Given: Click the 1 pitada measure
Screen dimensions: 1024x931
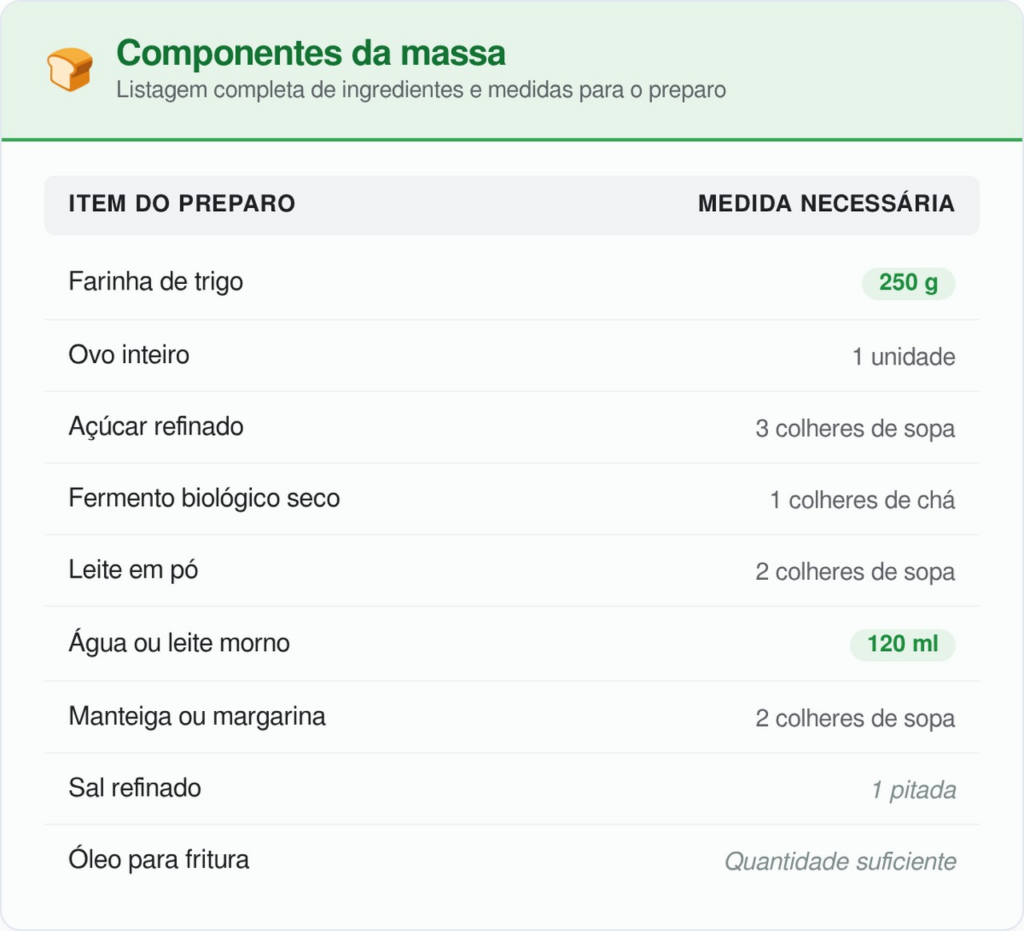Looking at the screenshot, I should (x=914, y=791).
